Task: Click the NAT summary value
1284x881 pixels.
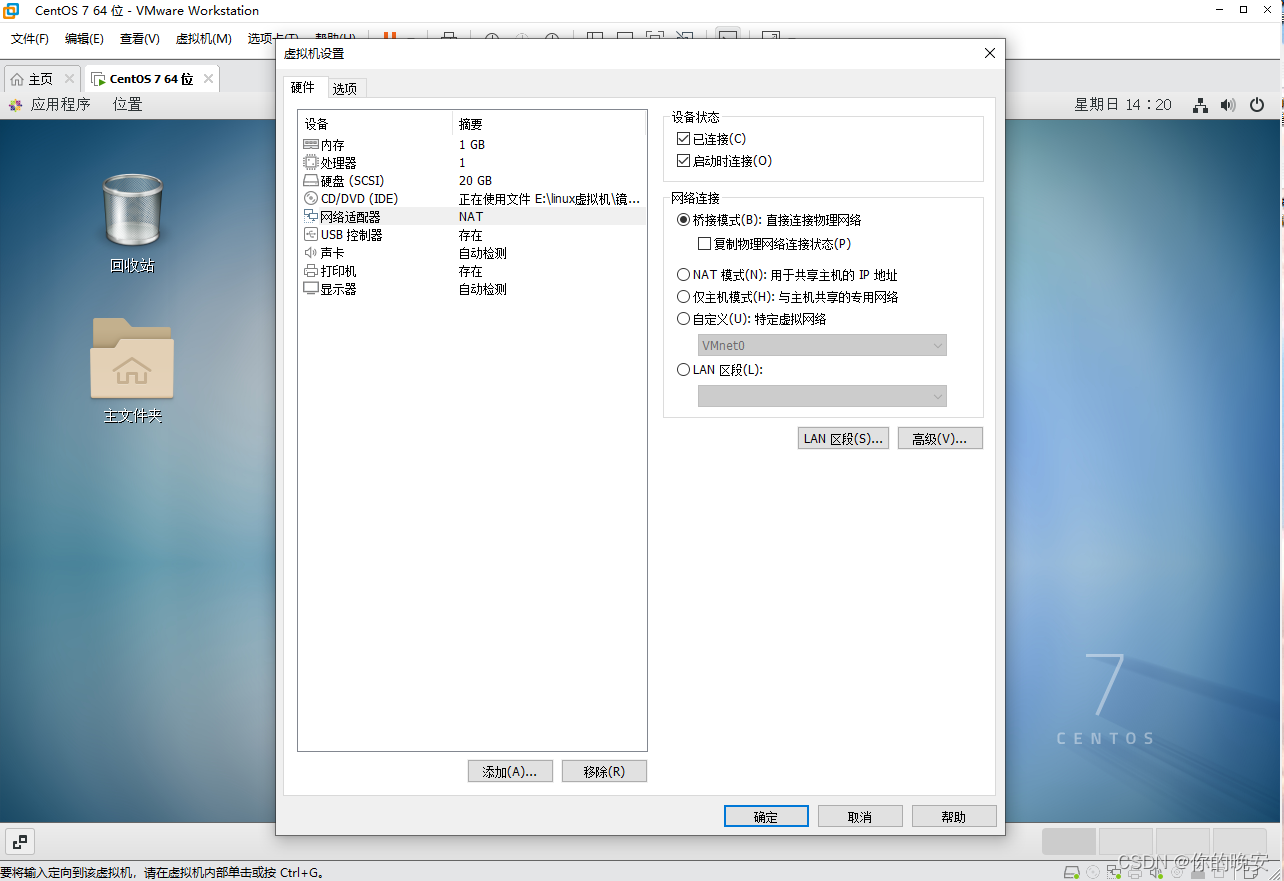Action: click(x=471, y=217)
